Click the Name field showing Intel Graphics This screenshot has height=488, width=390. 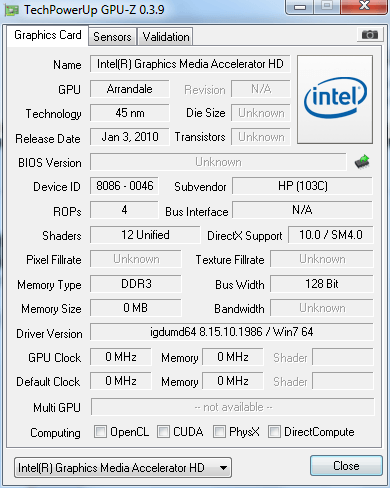click(x=190, y=64)
